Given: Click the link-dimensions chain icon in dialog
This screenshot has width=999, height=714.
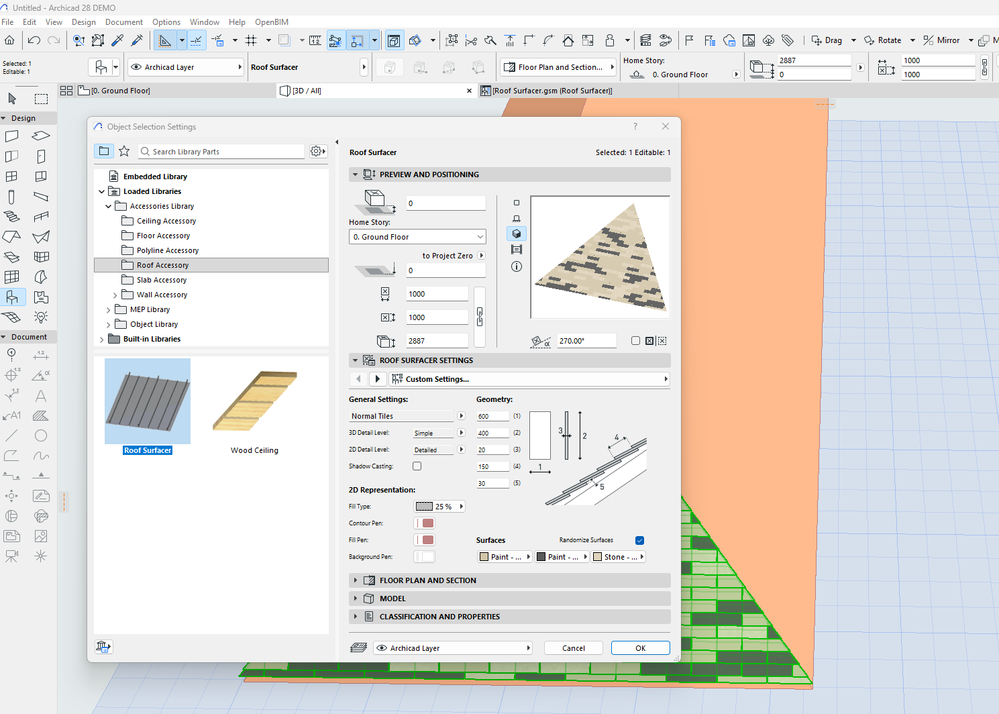Looking at the screenshot, I should click(480, 317).
